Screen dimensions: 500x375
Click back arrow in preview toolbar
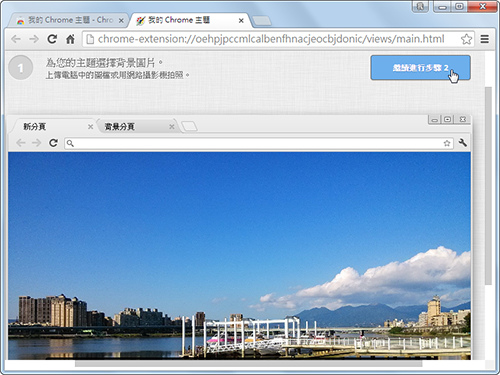click(21, 143)
